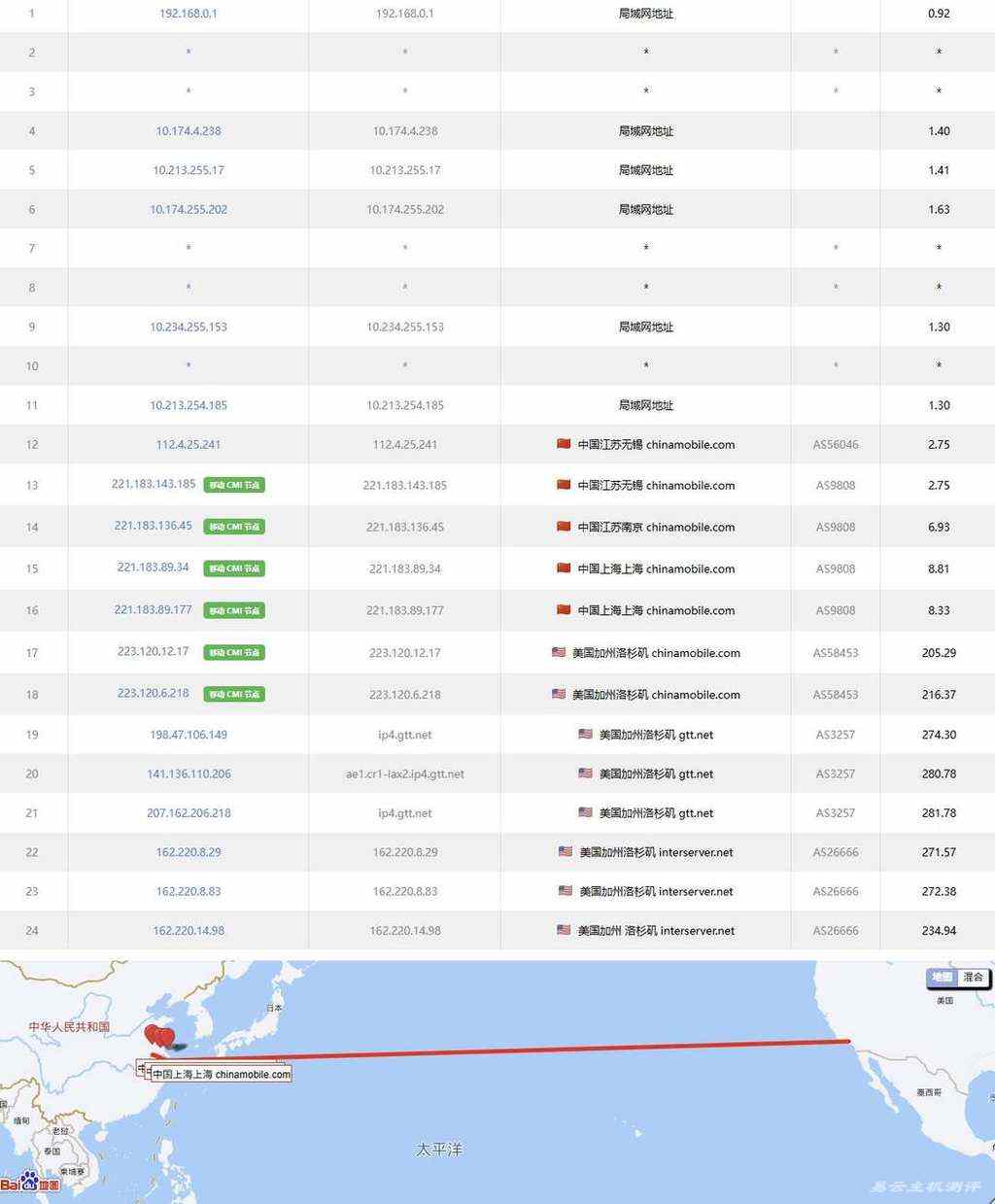Click the US flag in hop 17 row
995x1204 pixels.
pos(559,653)
